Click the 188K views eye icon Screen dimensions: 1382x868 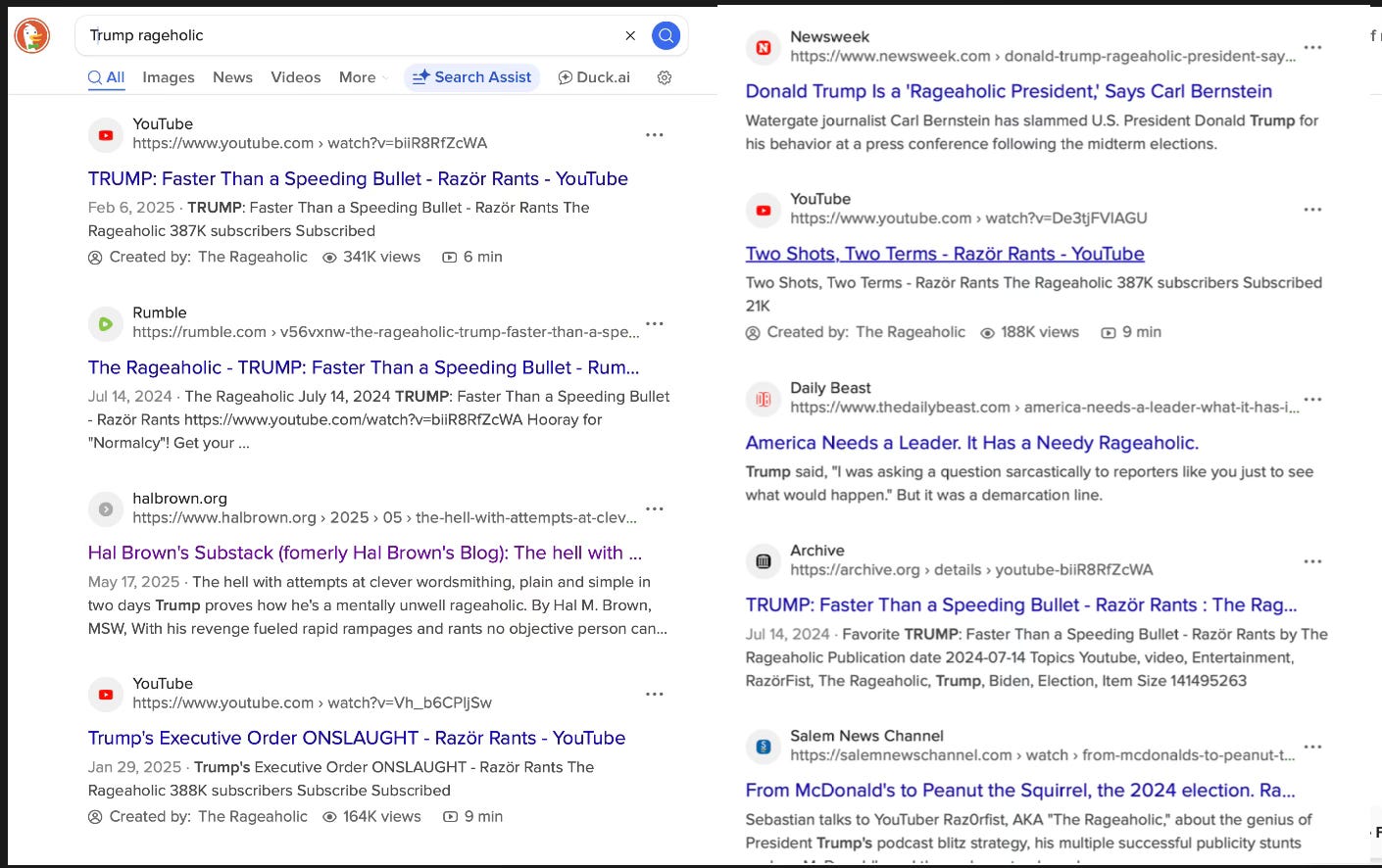(988, 333)
